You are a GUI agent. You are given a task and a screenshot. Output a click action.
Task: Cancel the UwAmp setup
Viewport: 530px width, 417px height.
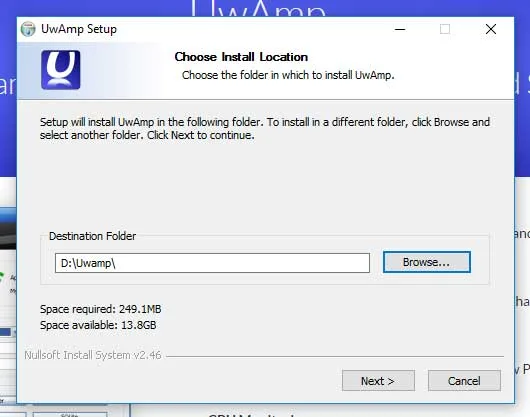pyautogui.click(x=464, y=381)
